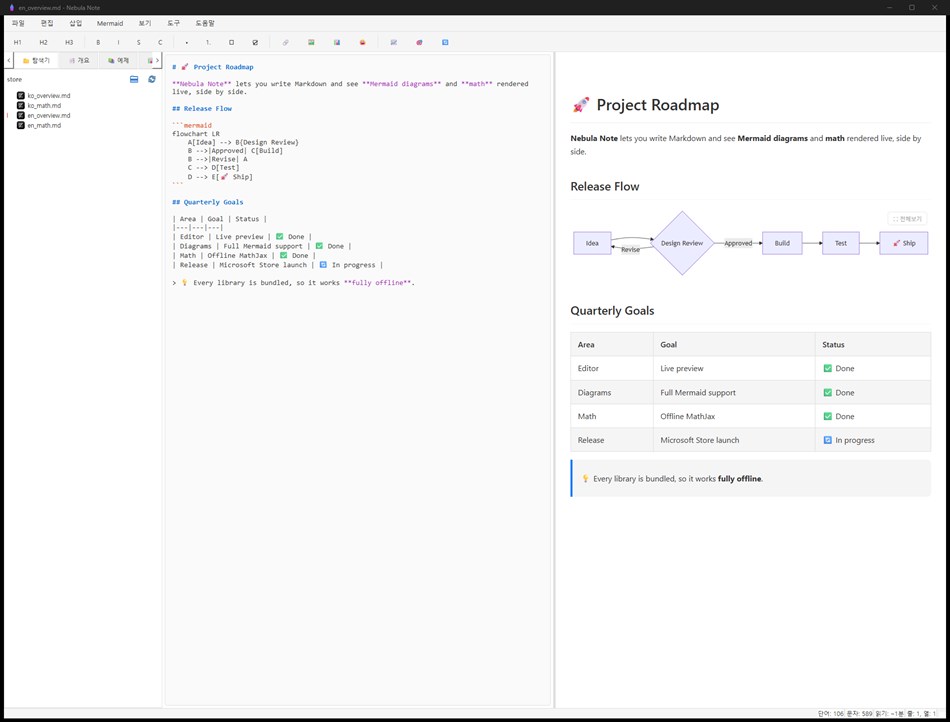This screenshot has height=722, width=950.
Task: Insert a numbered list item
Action: (208, 42)
